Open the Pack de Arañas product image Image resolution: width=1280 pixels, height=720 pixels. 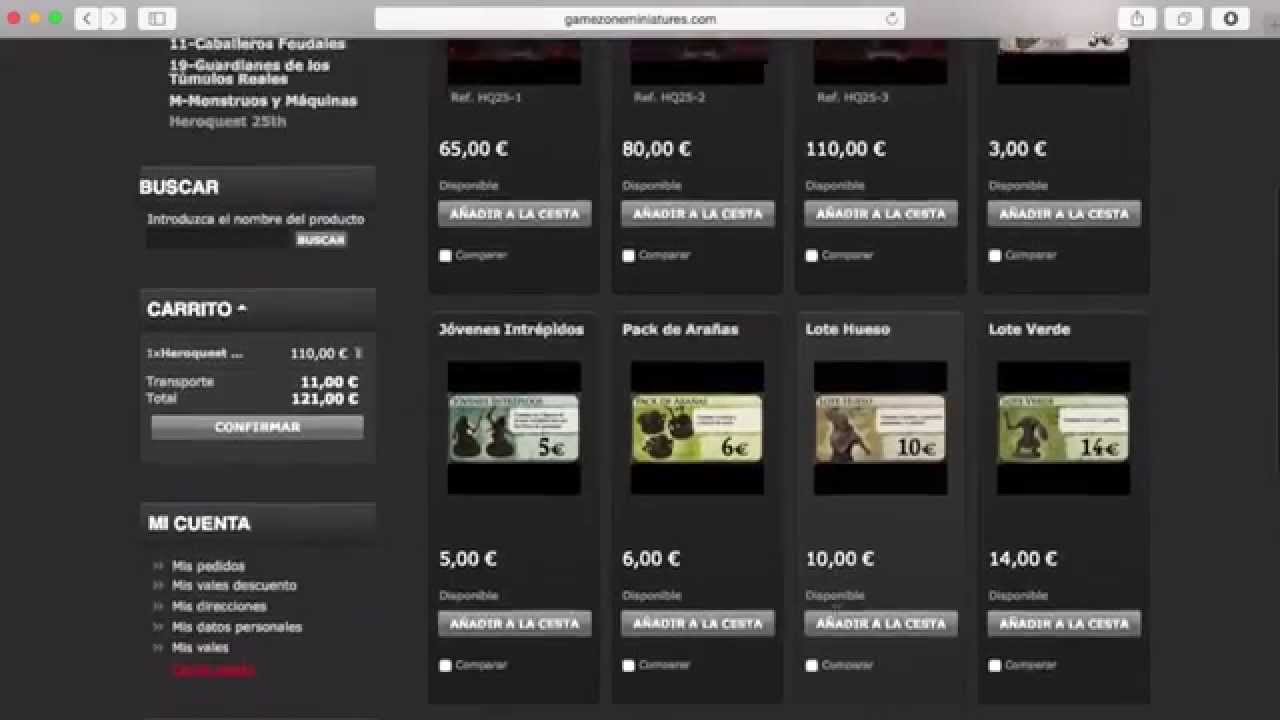(x=697, y=428)
